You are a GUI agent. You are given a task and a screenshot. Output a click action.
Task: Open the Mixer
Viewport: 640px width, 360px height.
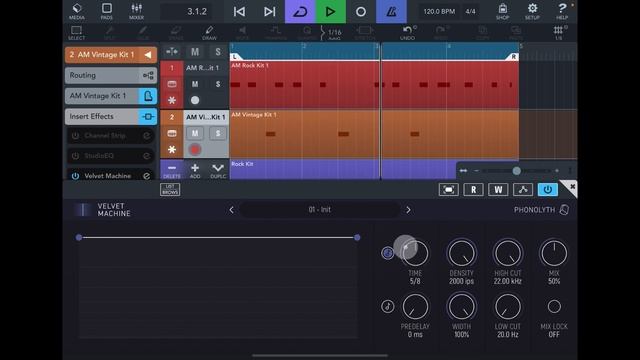tap(136, 11)
